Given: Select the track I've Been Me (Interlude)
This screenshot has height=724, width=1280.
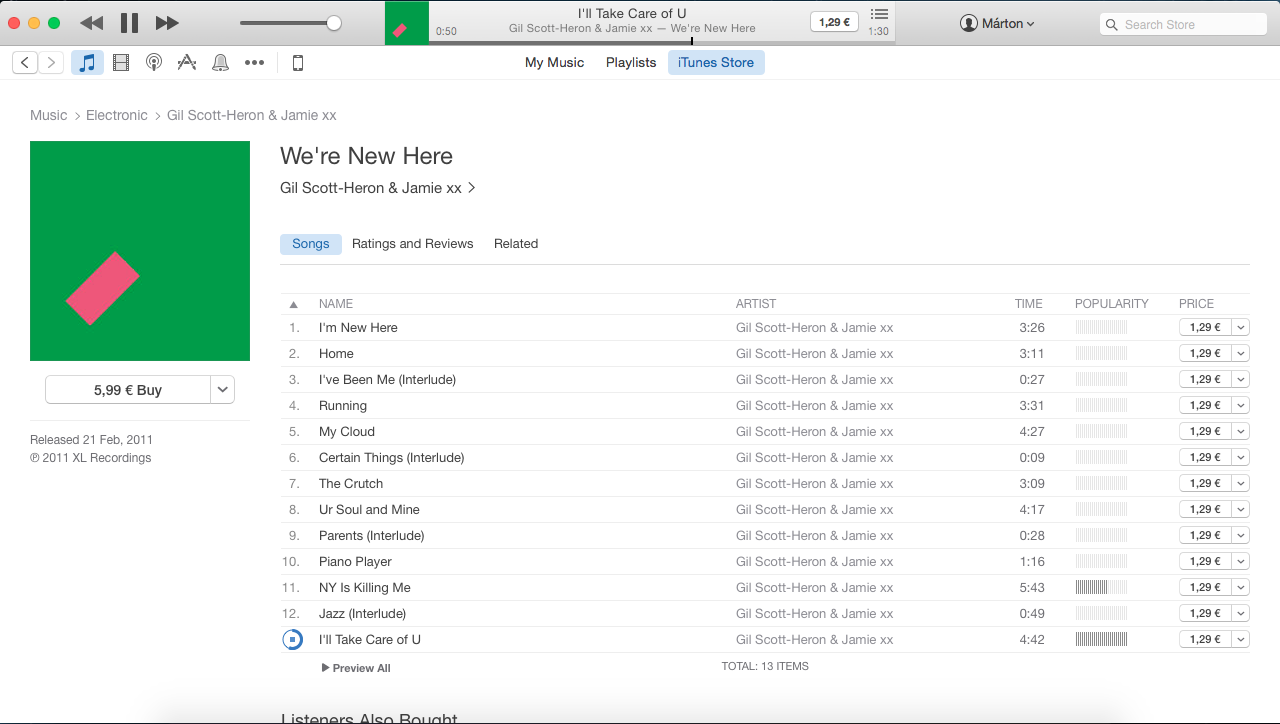Looking at the screenshot, I should [x=765, y=380].
